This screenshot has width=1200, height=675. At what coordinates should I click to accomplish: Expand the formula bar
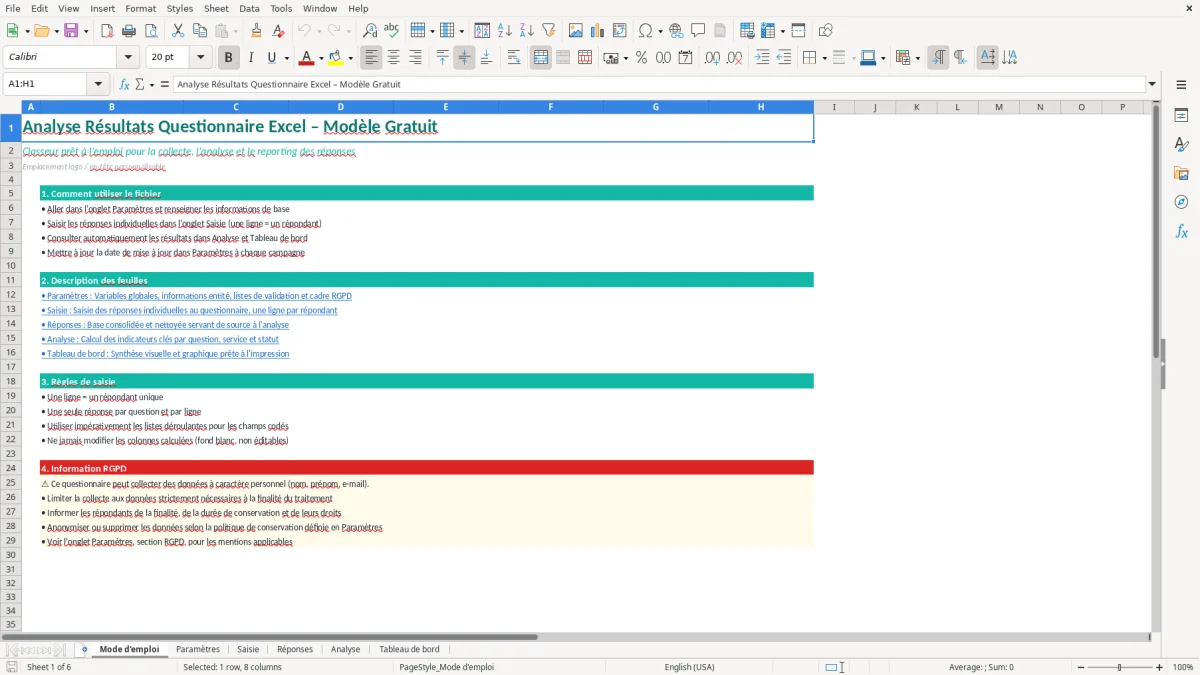1152,84
